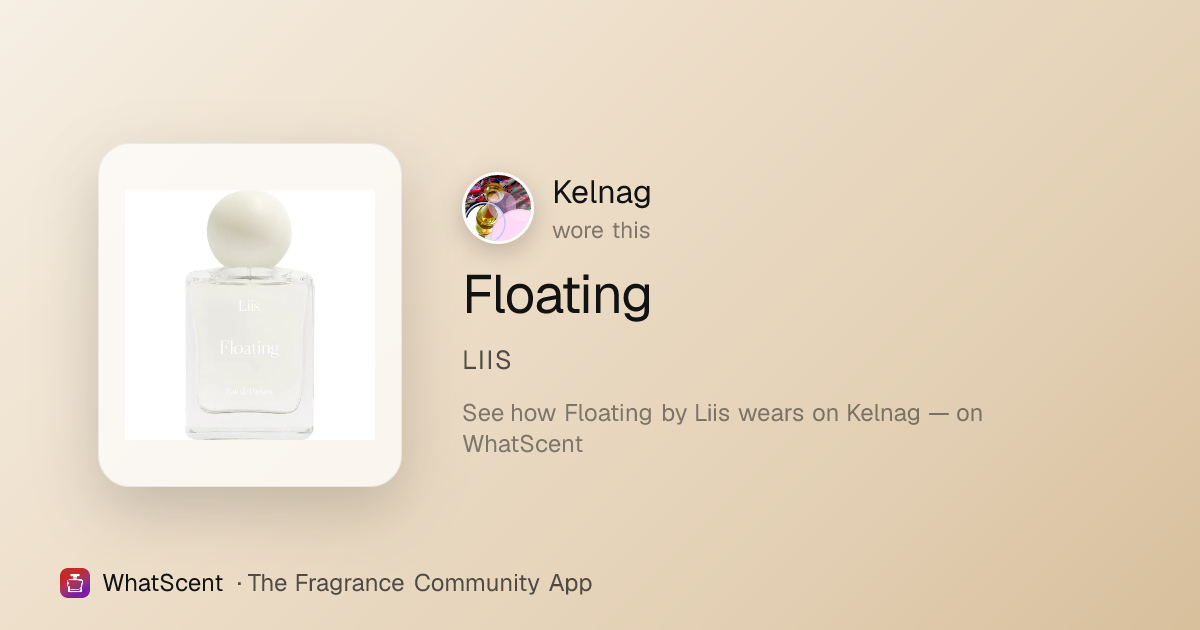The height and width of the screenshot is (630, 1200).
Task: Click the "wore this" caption
Action: click(x=601, y=230)
